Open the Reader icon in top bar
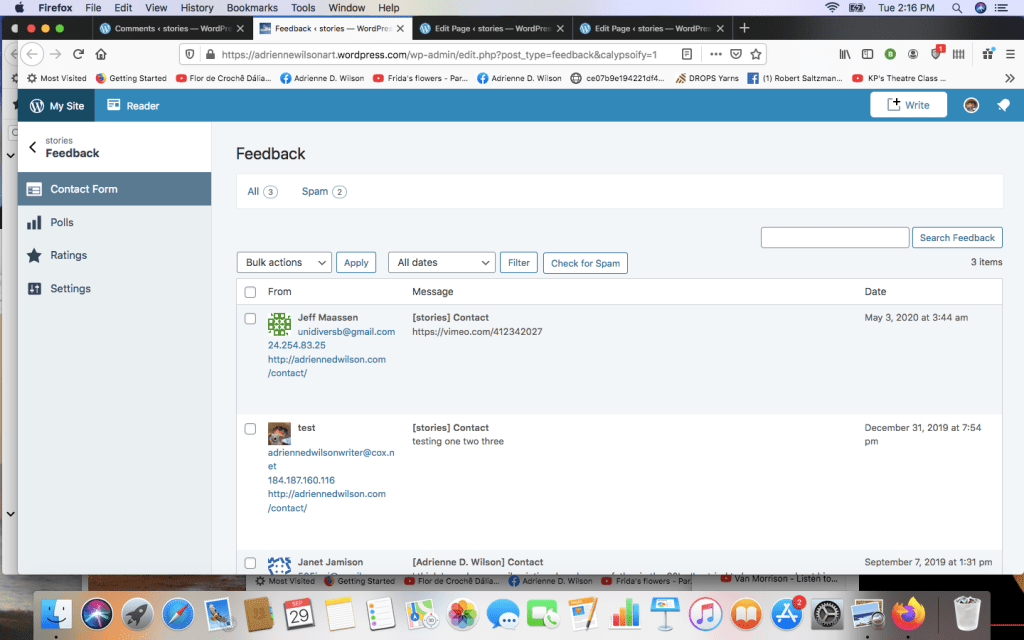Screen dimensions: 1024x640 (x=115, y=105)
